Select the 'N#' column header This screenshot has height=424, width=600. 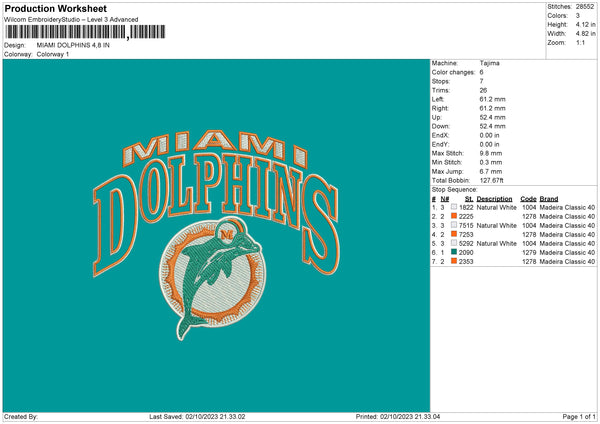(x=445, y=199)
